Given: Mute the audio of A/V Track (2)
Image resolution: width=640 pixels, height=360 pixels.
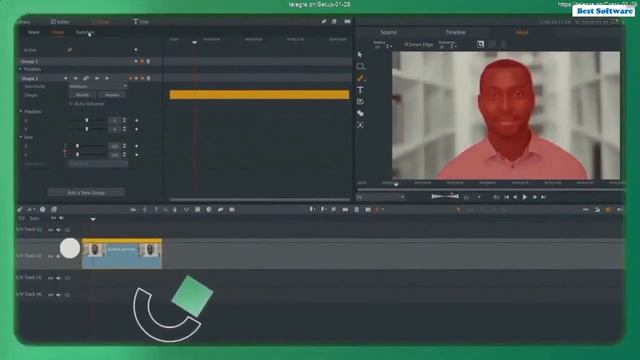Looking at the screenshot, I should coord(59,256).
